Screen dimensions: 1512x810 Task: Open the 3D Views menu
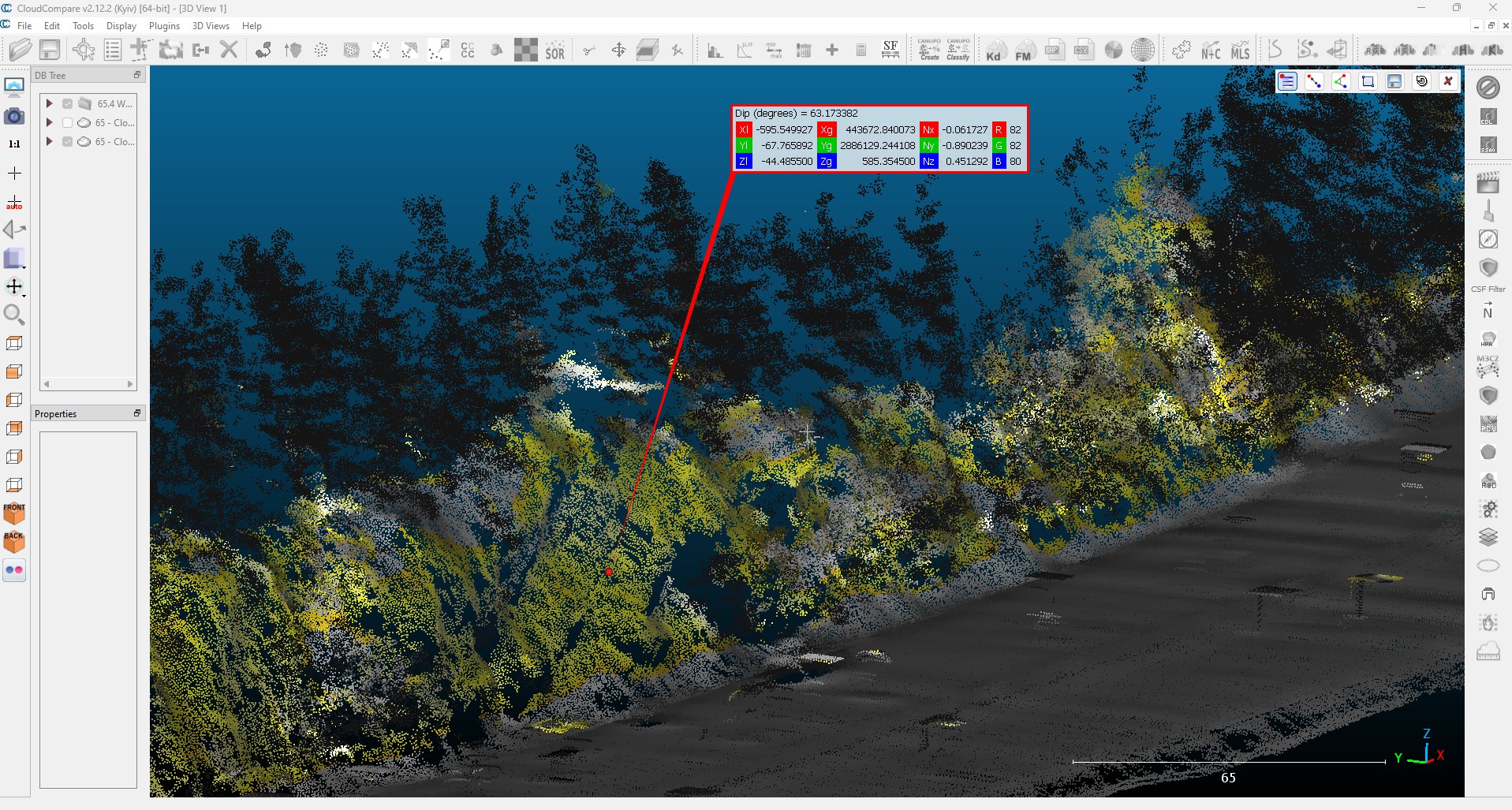coord(211,26)
